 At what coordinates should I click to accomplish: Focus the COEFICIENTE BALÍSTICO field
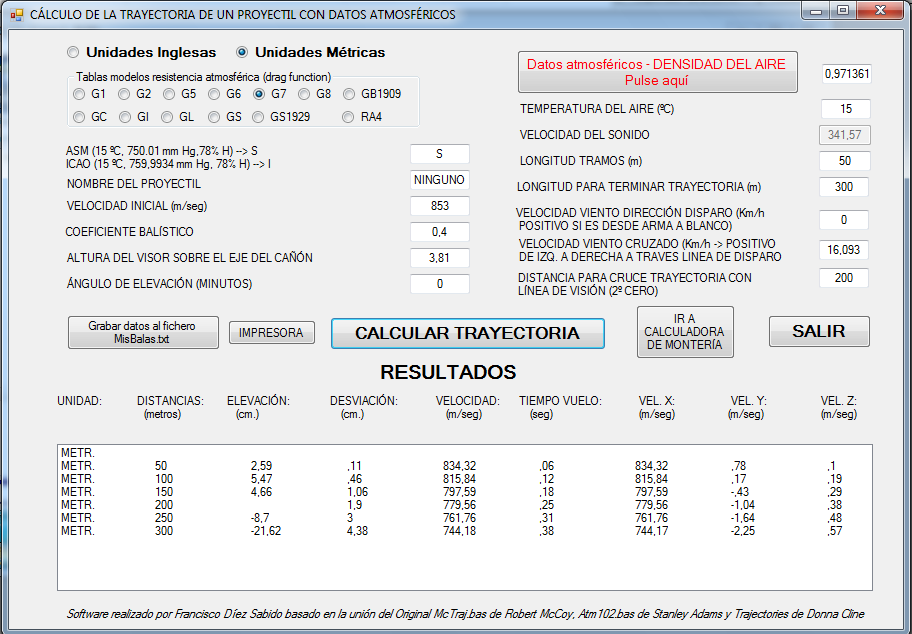click(439, 232)
